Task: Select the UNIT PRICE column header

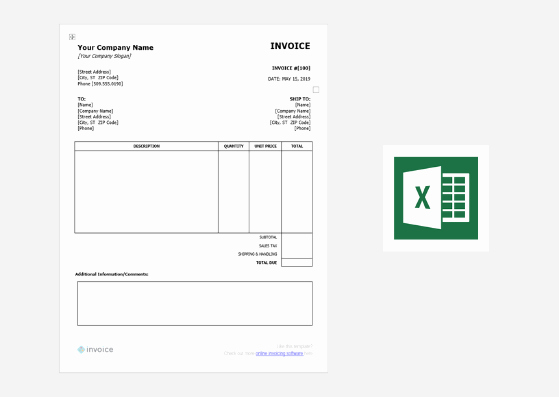Action: click(265, 146)
